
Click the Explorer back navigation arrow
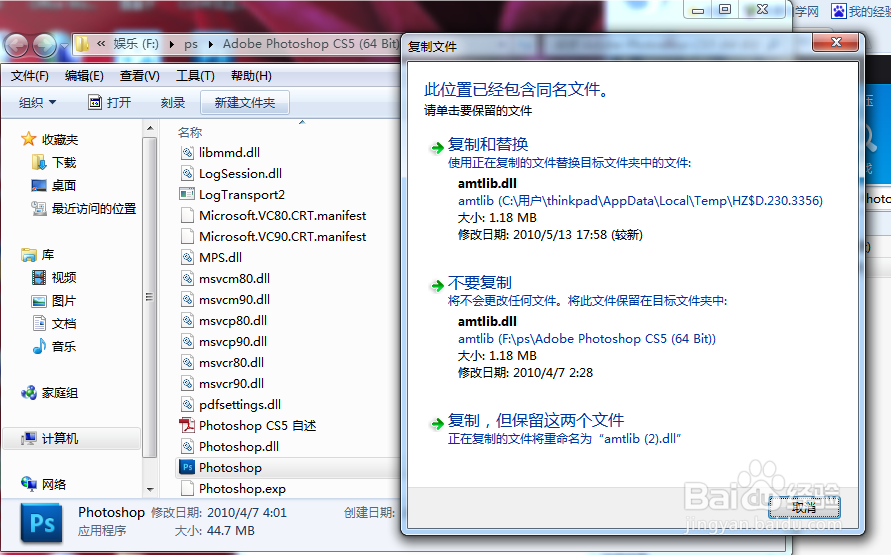[16, 45]
